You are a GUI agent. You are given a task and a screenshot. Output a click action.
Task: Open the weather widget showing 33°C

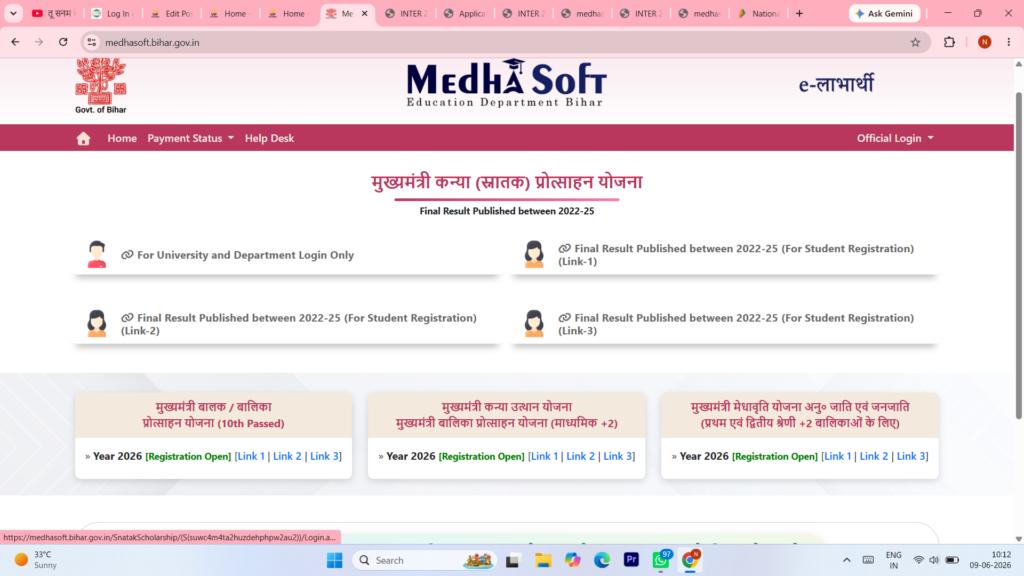(36, 560)
